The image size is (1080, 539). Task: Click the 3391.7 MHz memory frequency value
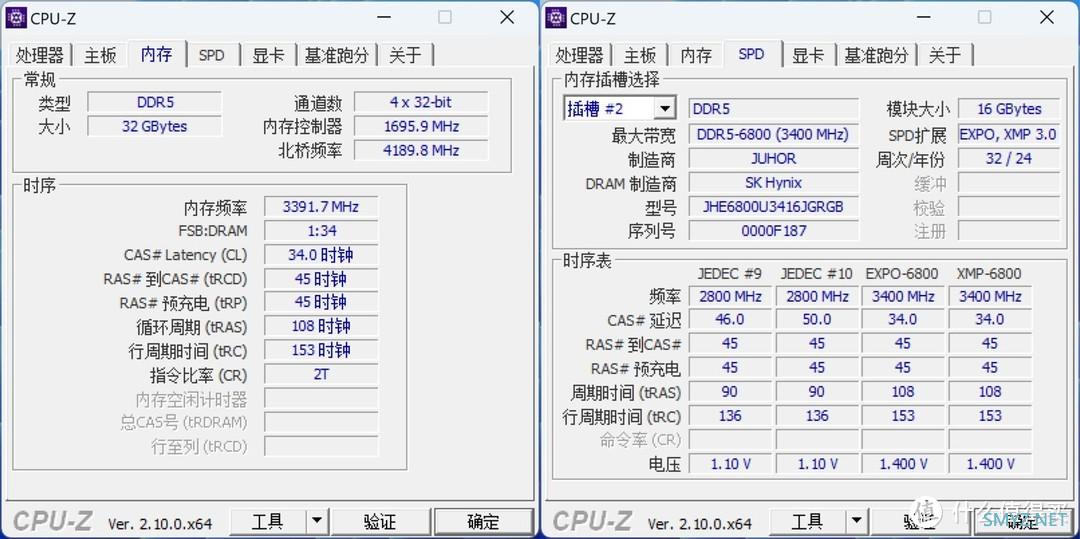pyautogui.click(x=321, y=207)
